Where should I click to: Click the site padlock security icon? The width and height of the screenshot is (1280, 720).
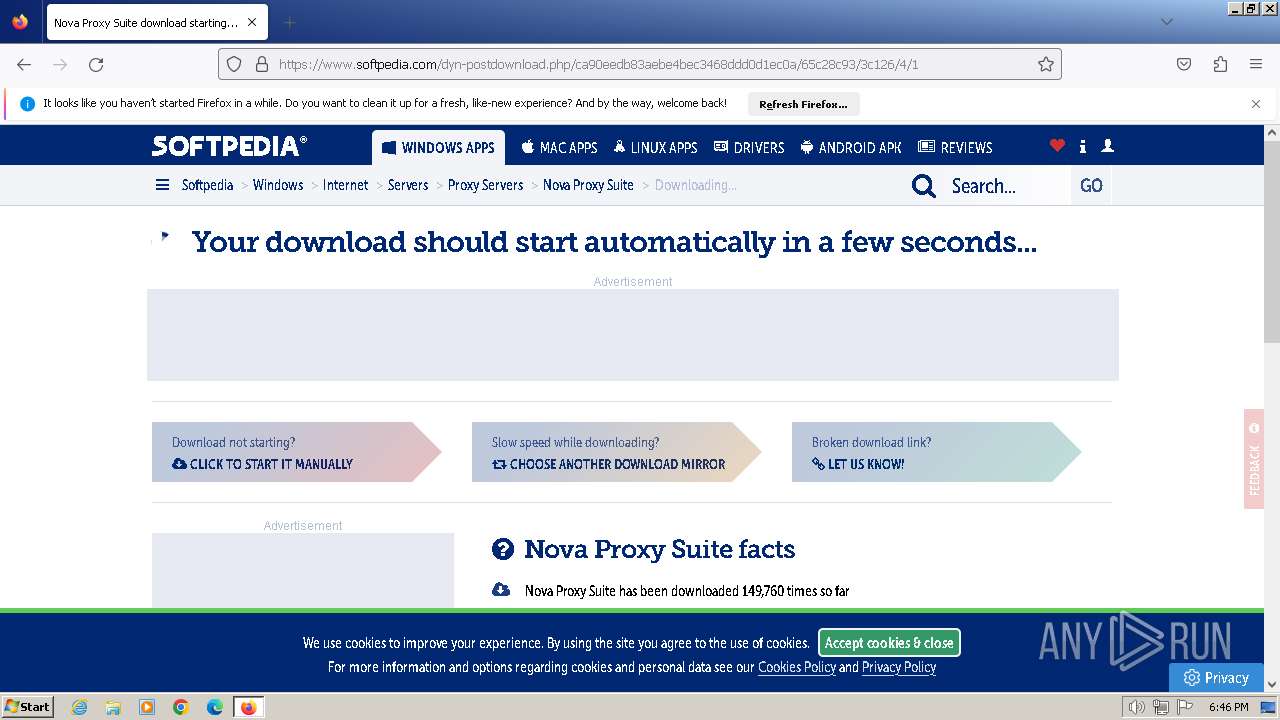coord(261,64)
